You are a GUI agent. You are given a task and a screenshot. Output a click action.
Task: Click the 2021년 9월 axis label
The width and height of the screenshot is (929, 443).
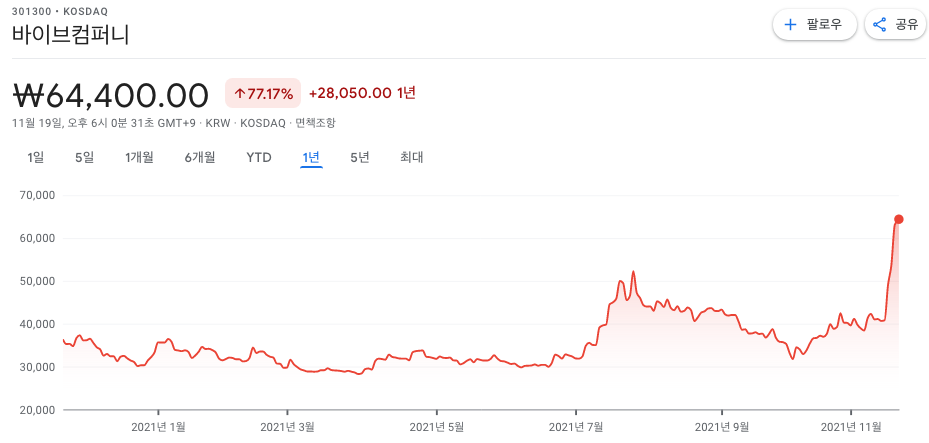click(722, 426)
